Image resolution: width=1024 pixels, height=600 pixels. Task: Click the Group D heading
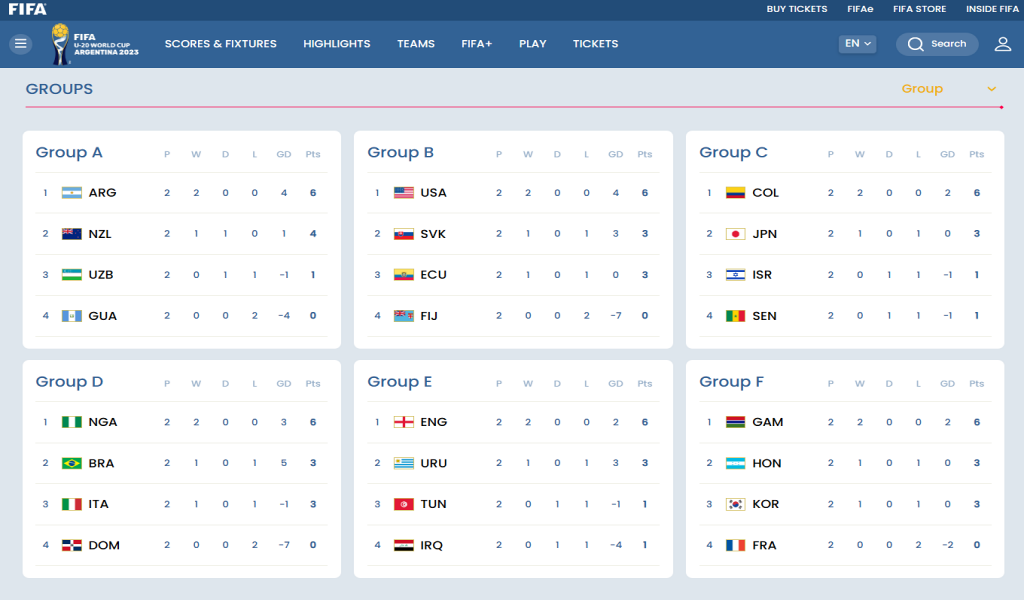click(x=69, y=382)
